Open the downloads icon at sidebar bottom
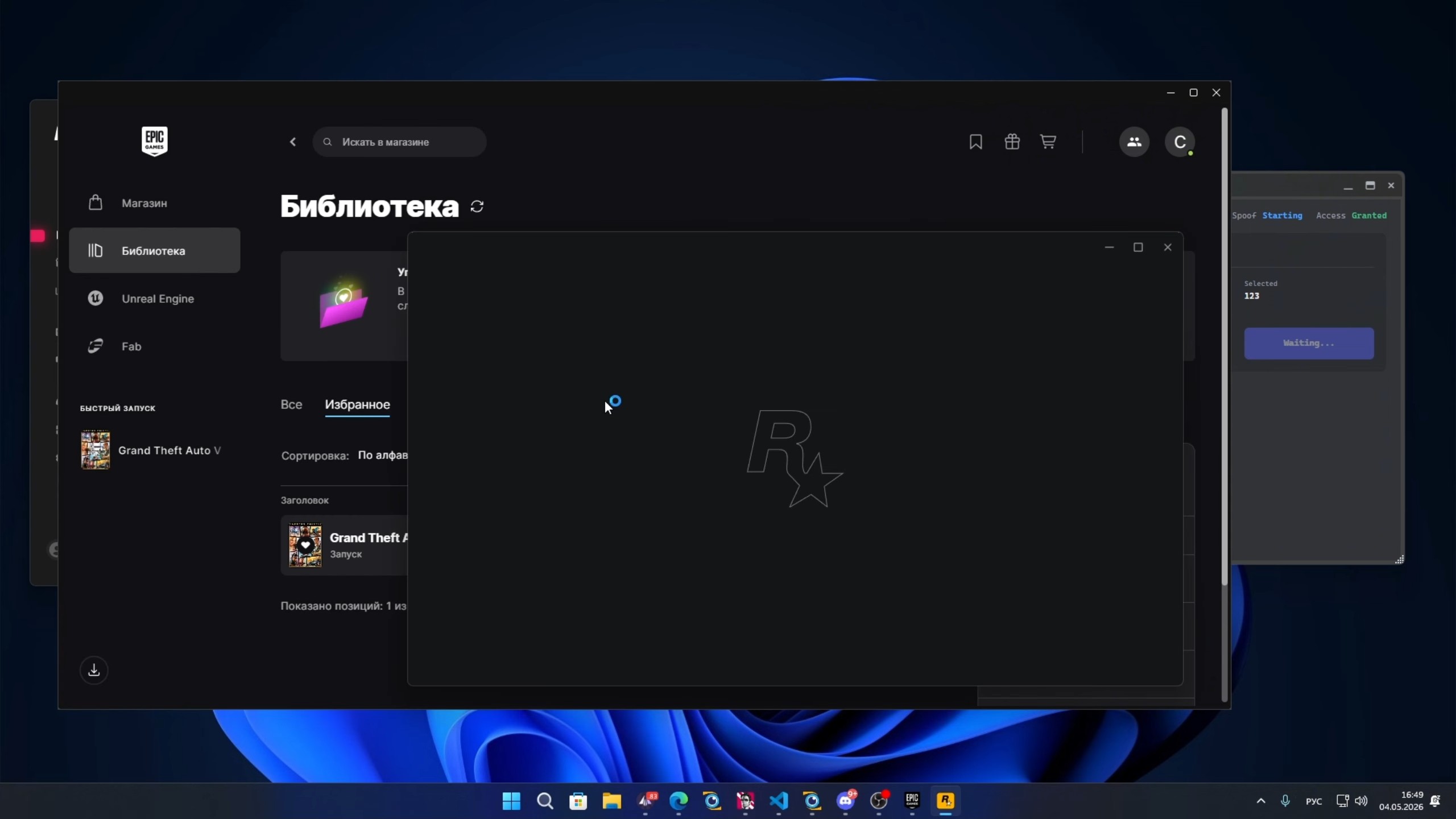Screen dimensions: 1456x819 pyautogui.click(x=94, y=670)
